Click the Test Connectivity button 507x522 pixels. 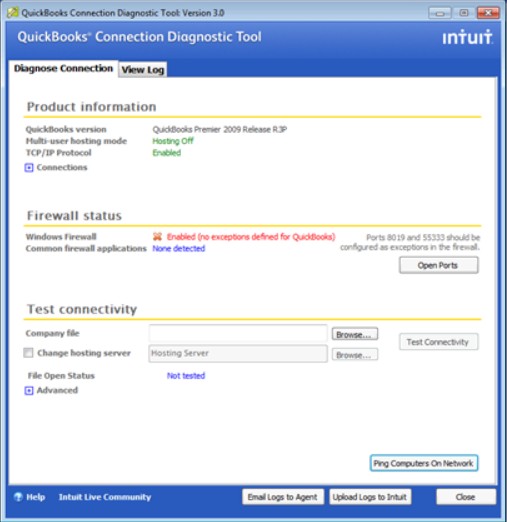[438, 342]
